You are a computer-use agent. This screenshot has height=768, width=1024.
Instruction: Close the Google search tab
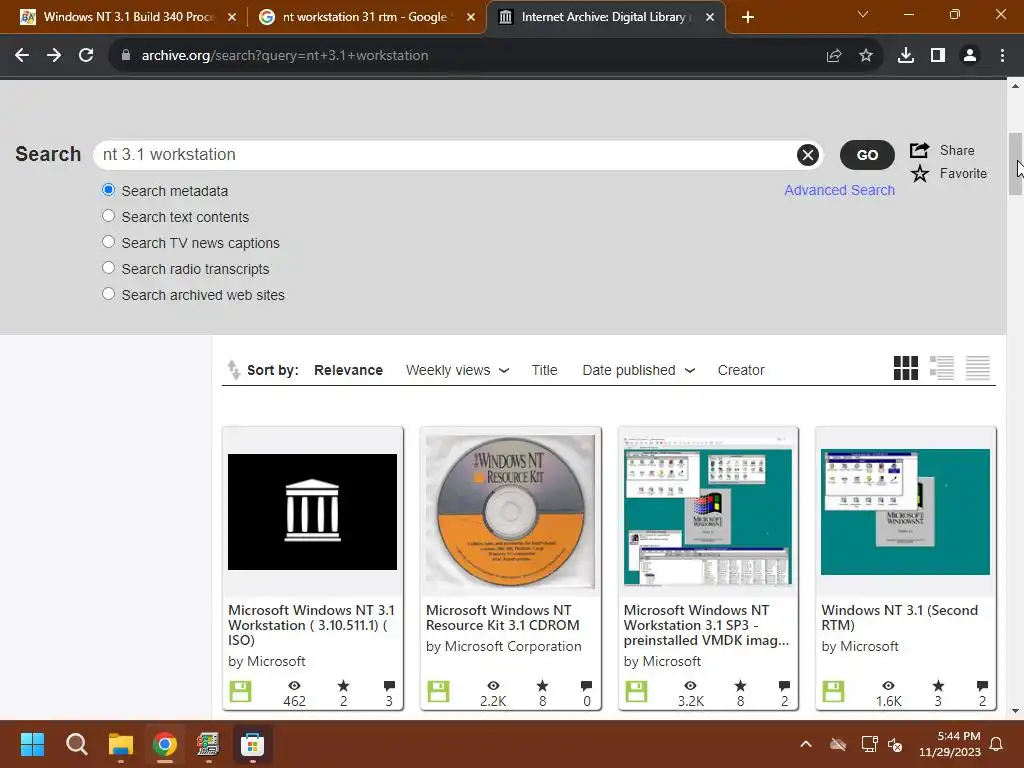click(471, 17)
